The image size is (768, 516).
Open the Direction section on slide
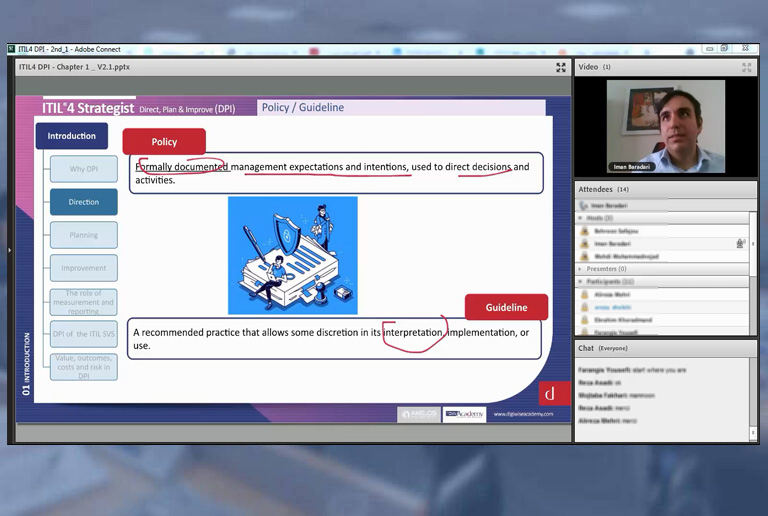click(84, 202)
